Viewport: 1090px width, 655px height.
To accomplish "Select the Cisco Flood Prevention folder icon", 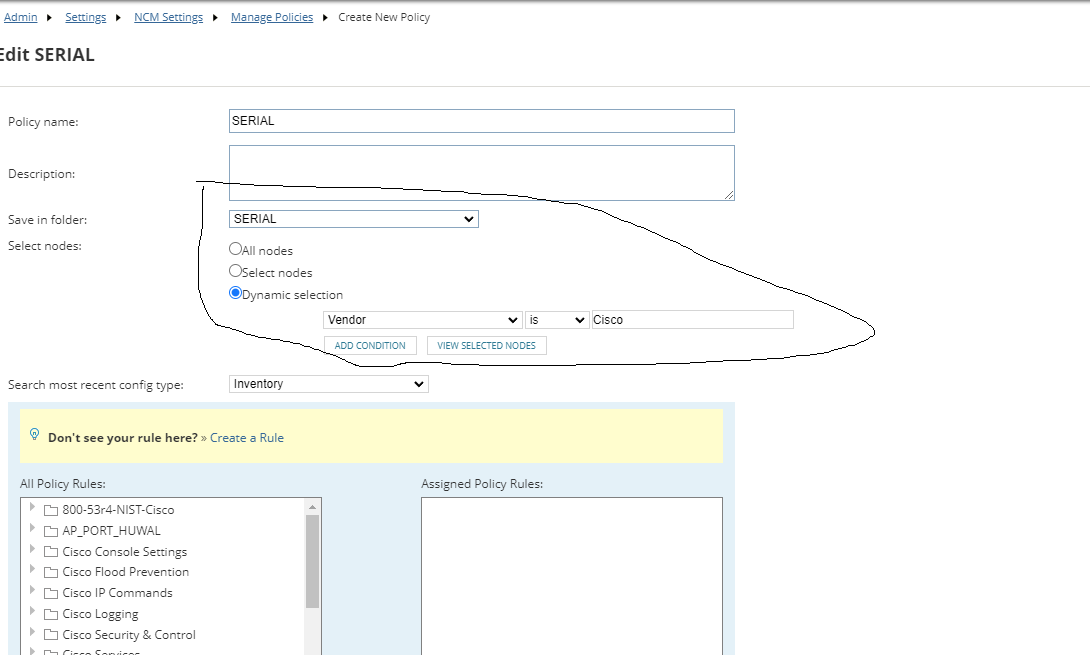I will 50,572.
